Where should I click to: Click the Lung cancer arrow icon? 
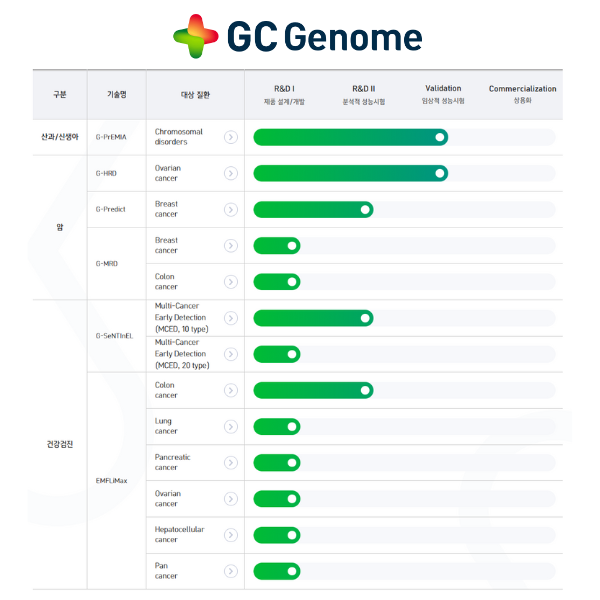231,426
